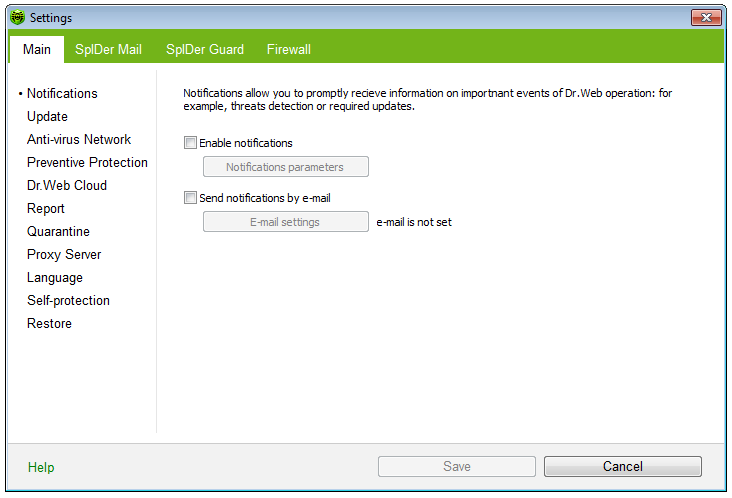
Task: Open the Help link
Action: pyautogui.click(x=41, y=467)
